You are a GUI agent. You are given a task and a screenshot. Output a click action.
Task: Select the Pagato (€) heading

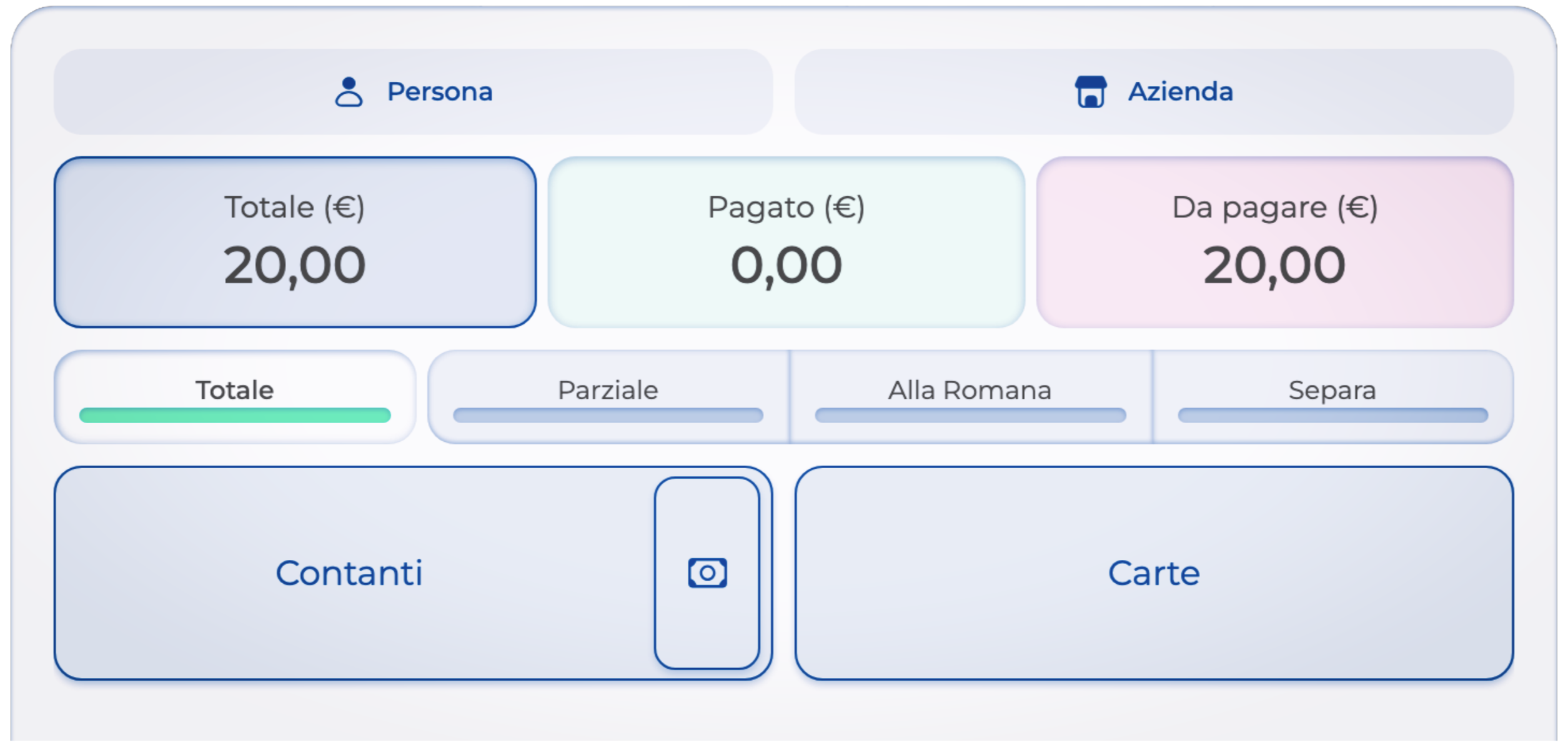786,207
